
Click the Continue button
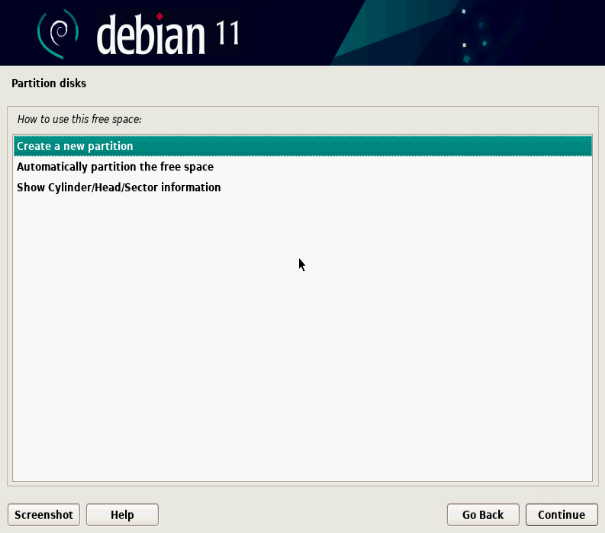(x=561, y=514)
